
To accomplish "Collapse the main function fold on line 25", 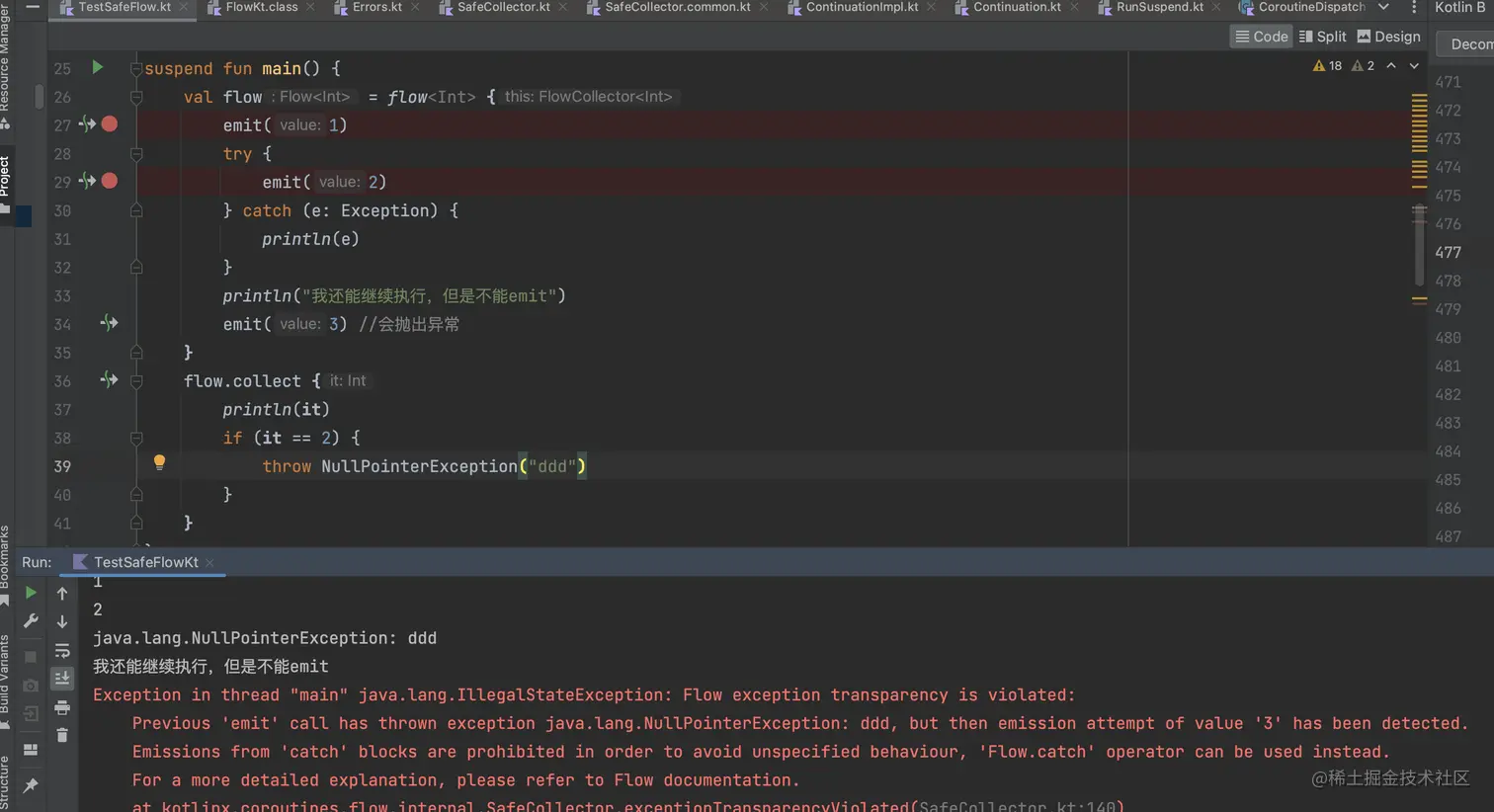I will (136, 68).
